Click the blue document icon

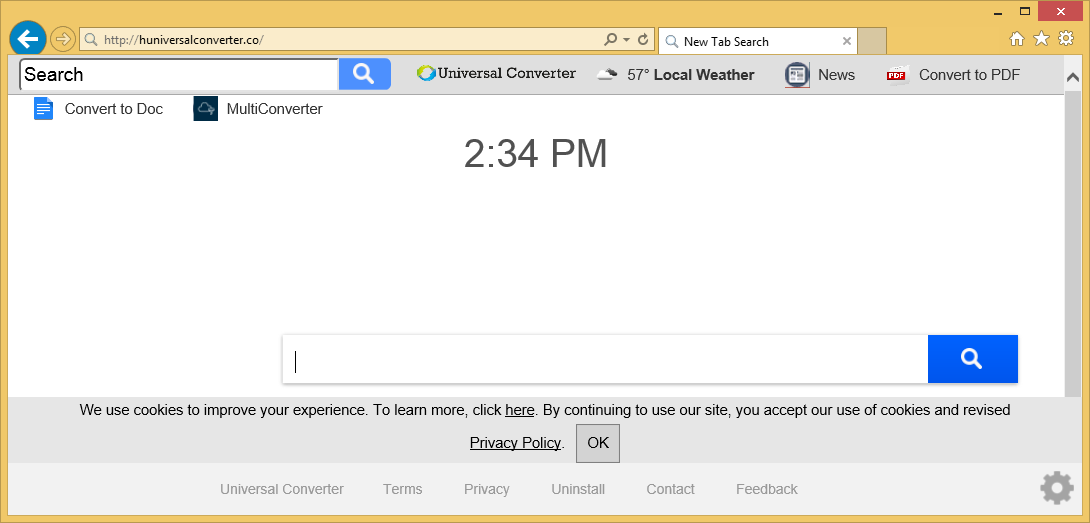pyautogui.click(x=44, y=108)
